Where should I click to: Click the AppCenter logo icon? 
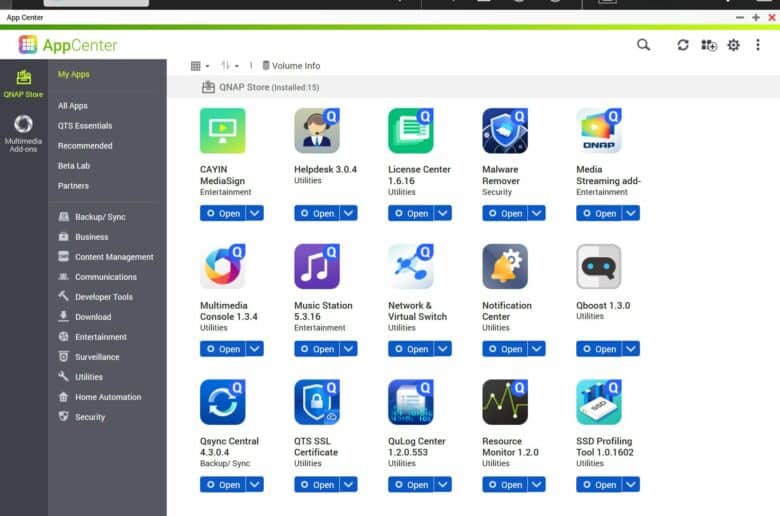[28, 44]
